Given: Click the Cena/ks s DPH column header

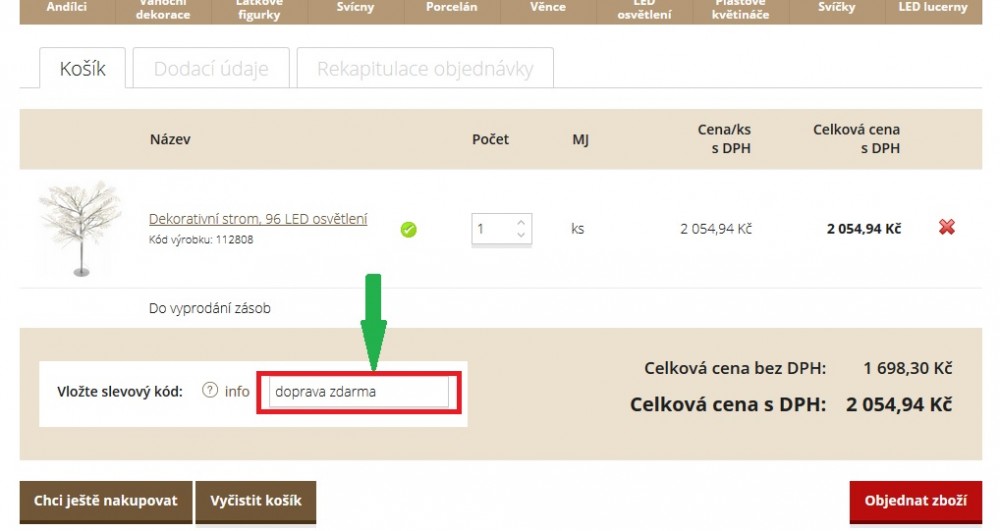Looking at the screenshot, I should coord(724,139).
